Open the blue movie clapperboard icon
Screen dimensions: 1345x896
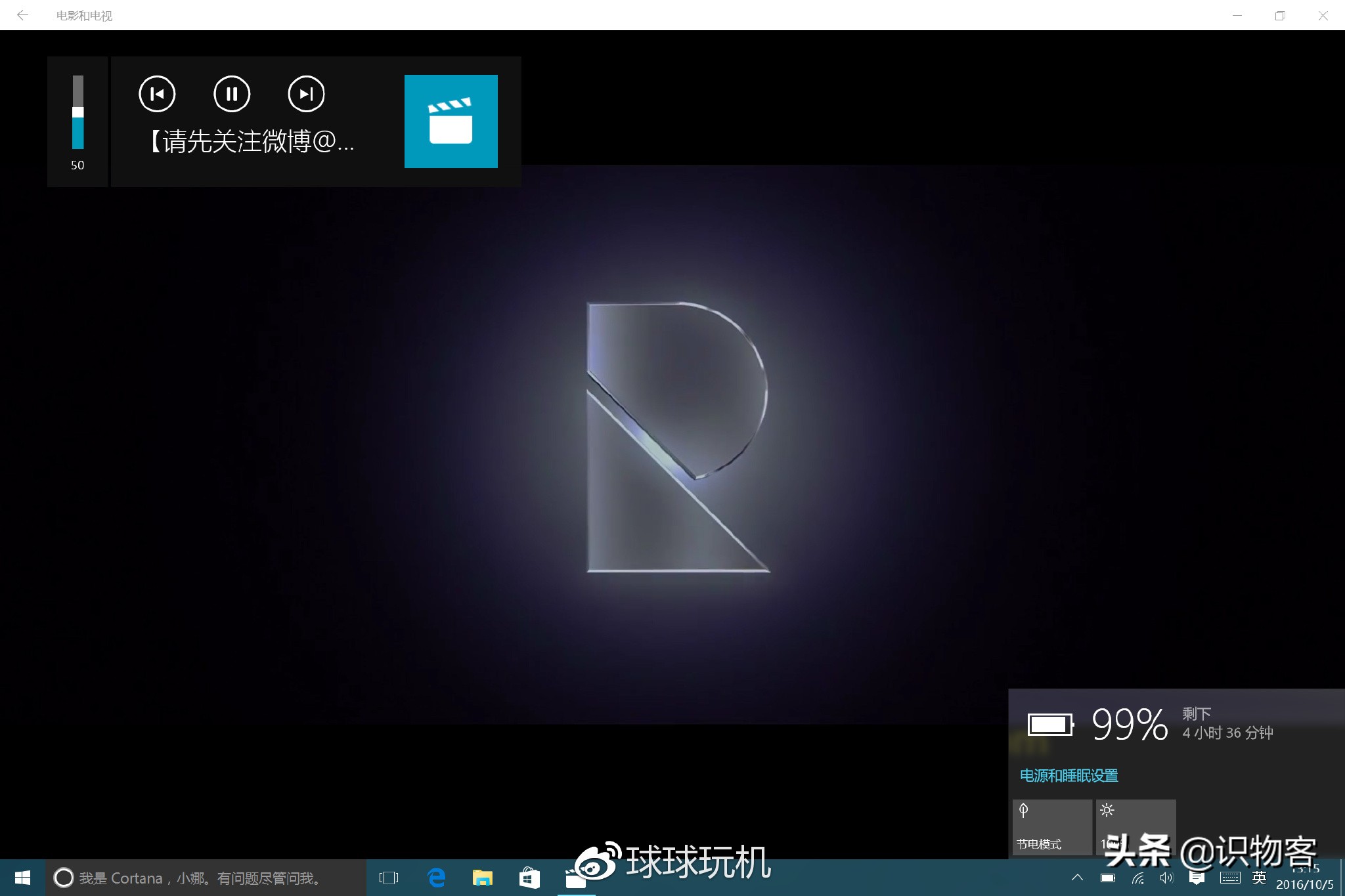pyautogui.click(x=451, y=121)
